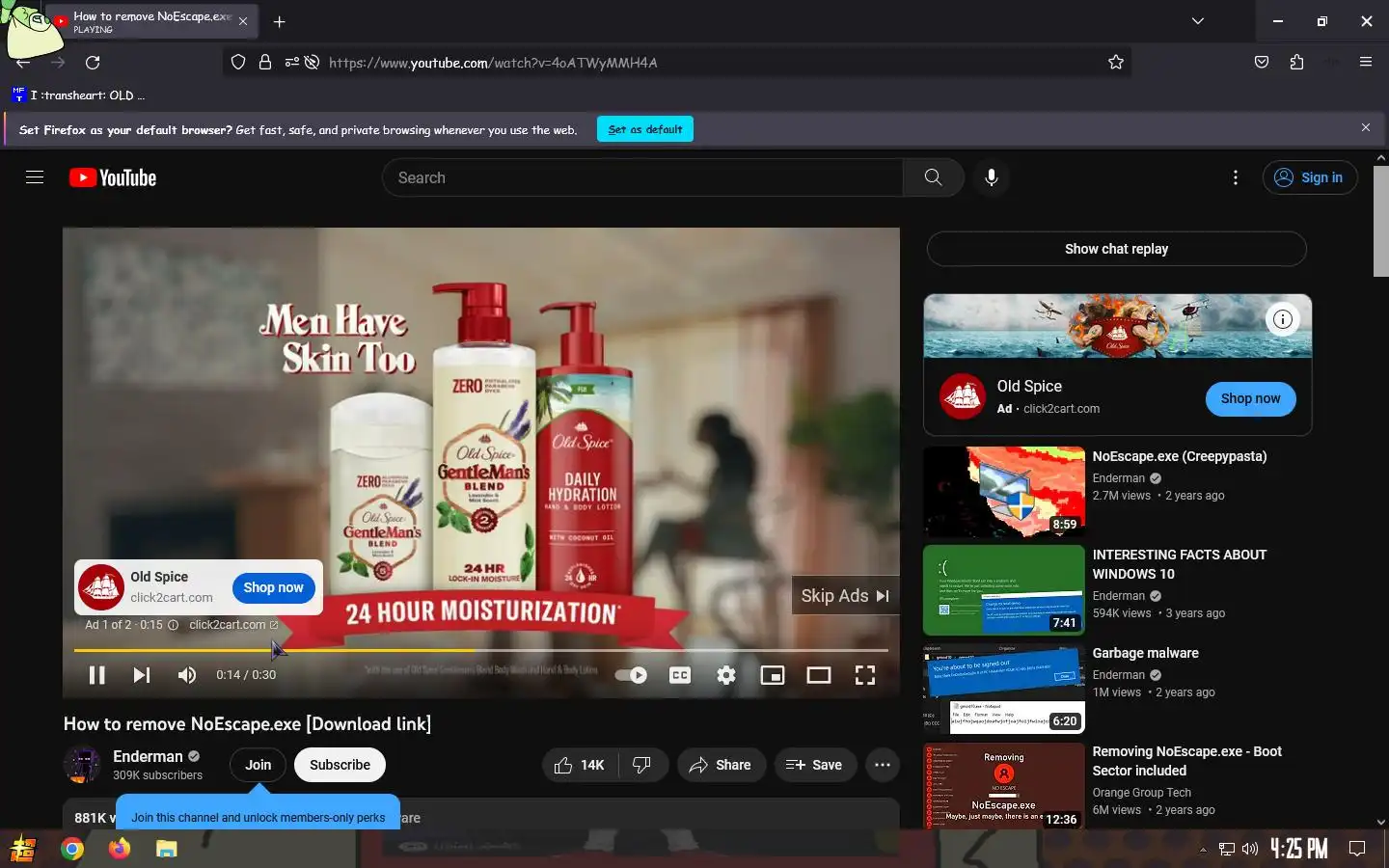
Task: Open a new Firefox tab
Action: coord(279,21)
